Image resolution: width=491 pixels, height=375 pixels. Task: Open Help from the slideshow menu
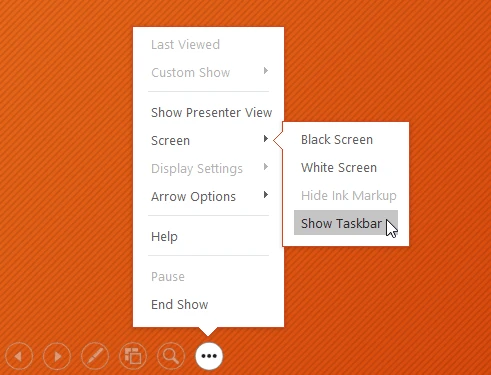[164, 237]
